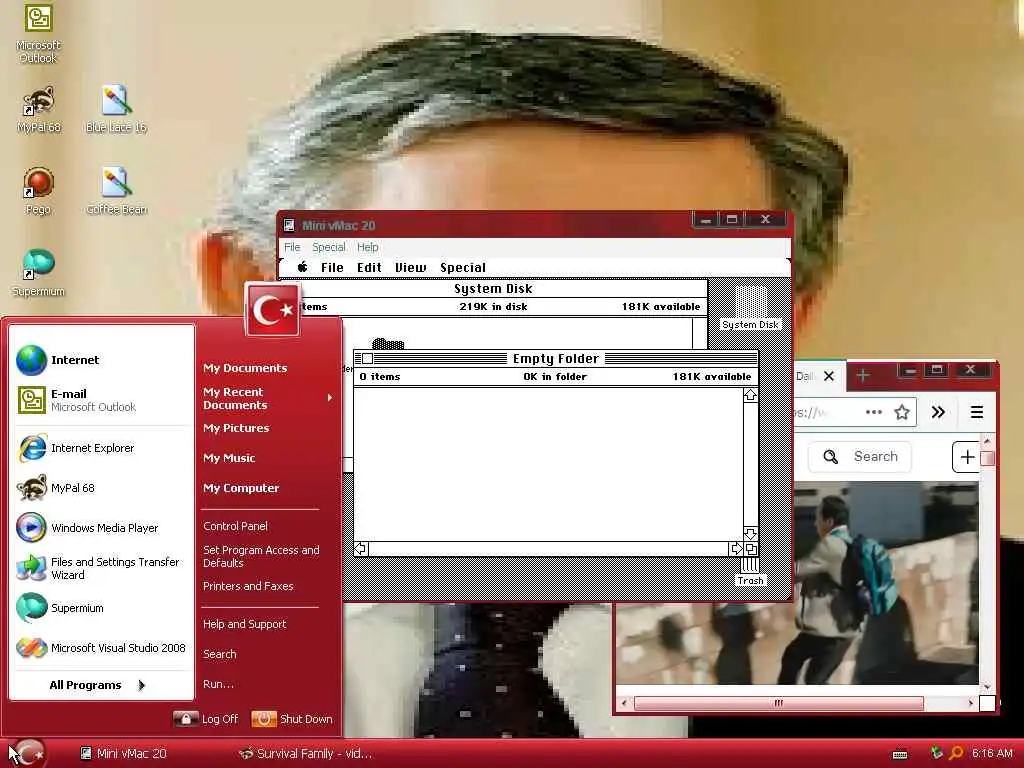Click Shut Down button
This screenshot has height=768, width=1024.
pyautogui.click(x=292, y=719)
